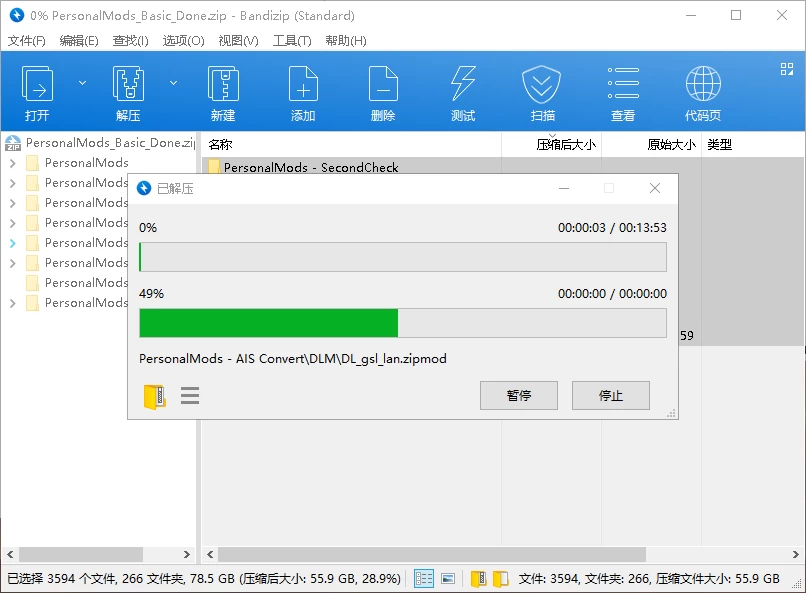
Task: Click the right arrow of tree pane scrollbar
Action: (187, 554)
